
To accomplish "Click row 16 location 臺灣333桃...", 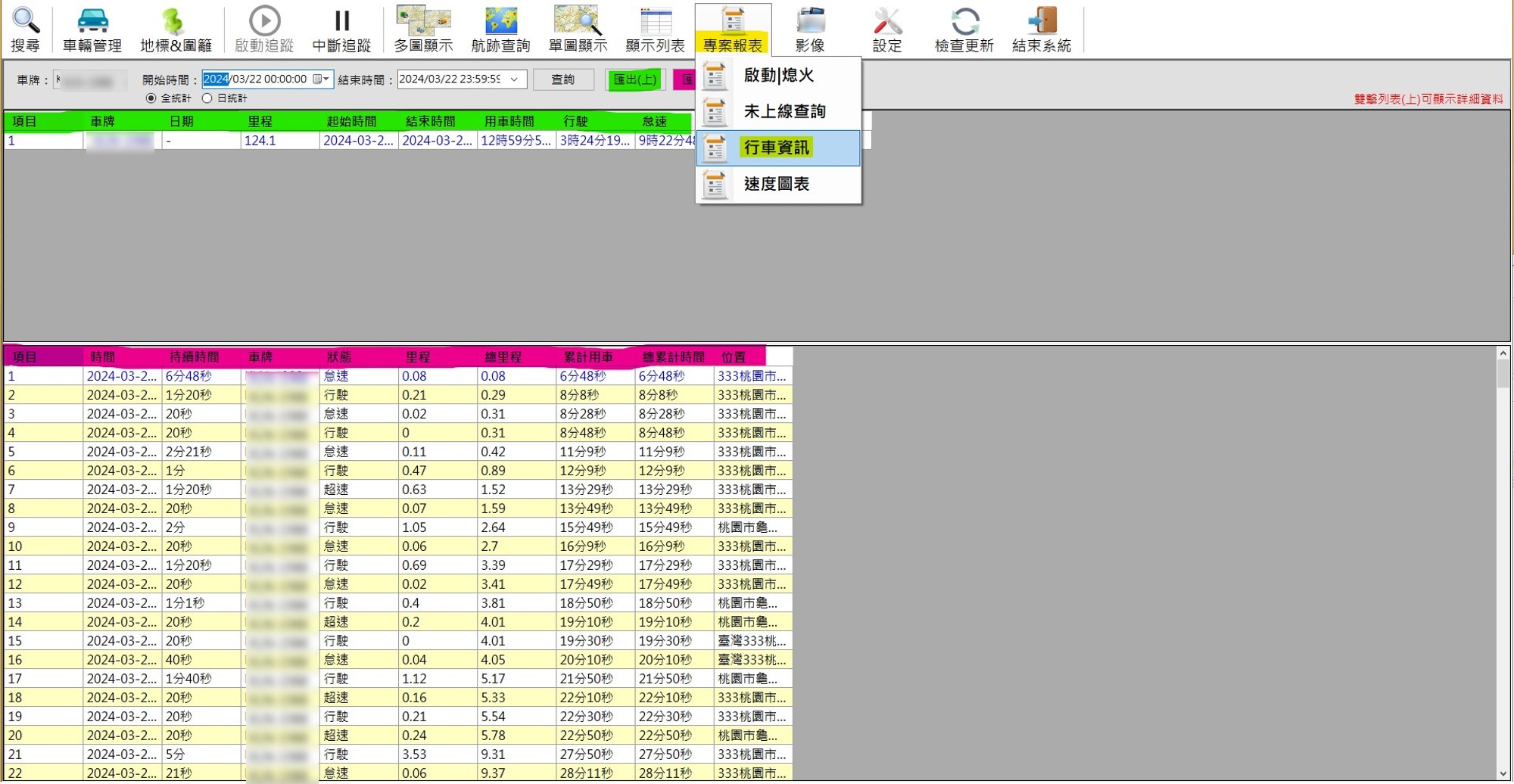I will click(752, 660).
